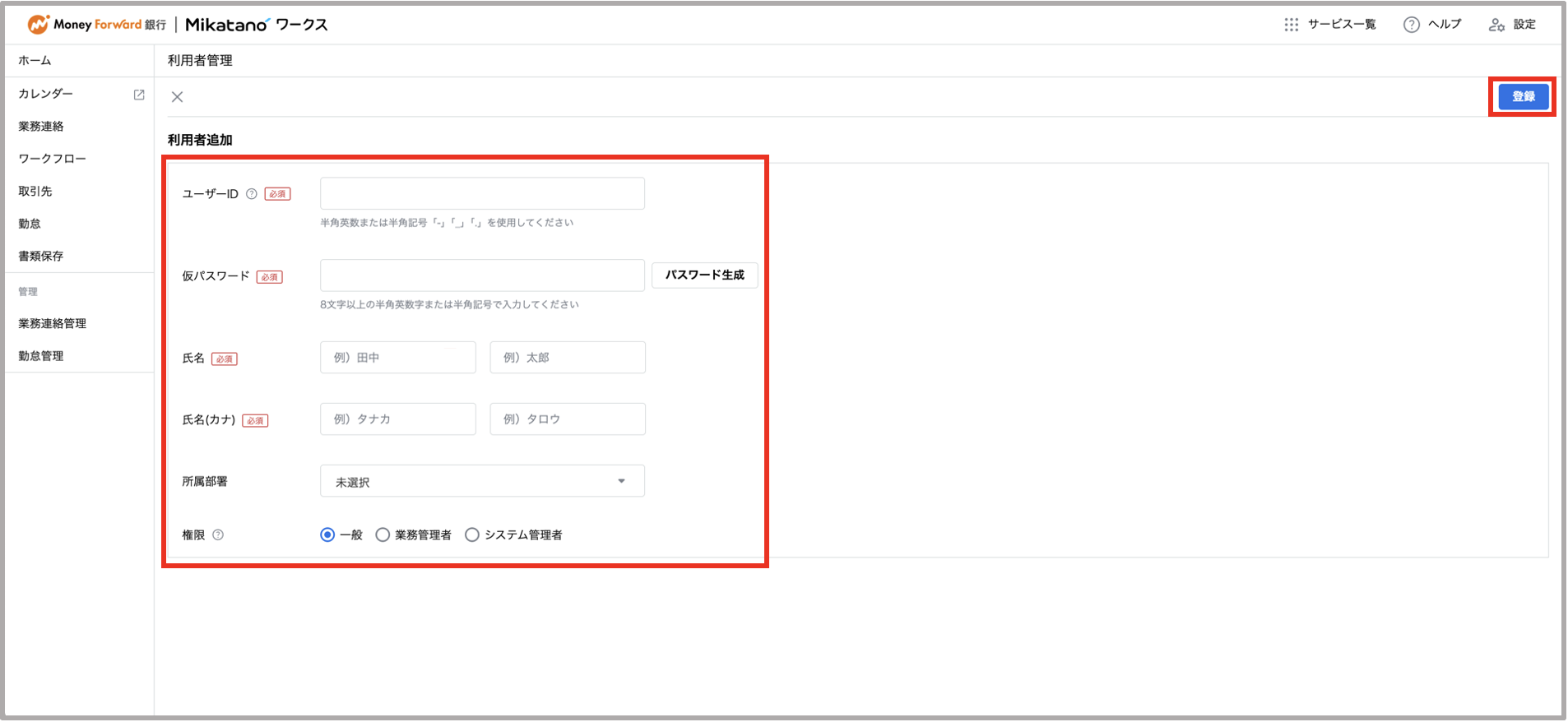Screen dimensions: 1568x722
Task: Click the blue 登録 button
Action: tap(1523, 96)
